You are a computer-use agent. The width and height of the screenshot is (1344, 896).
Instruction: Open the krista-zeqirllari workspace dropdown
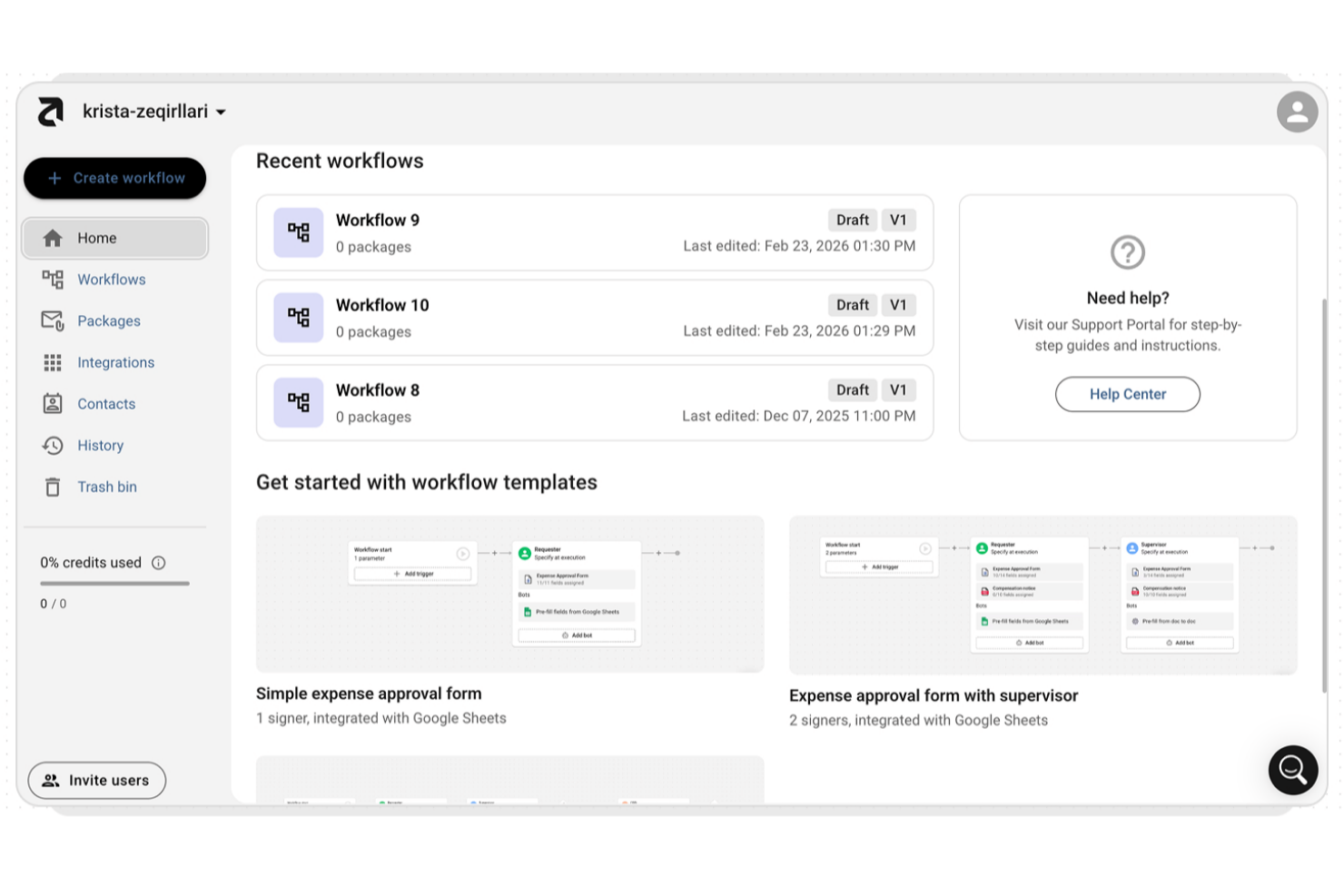click(153, 111)
